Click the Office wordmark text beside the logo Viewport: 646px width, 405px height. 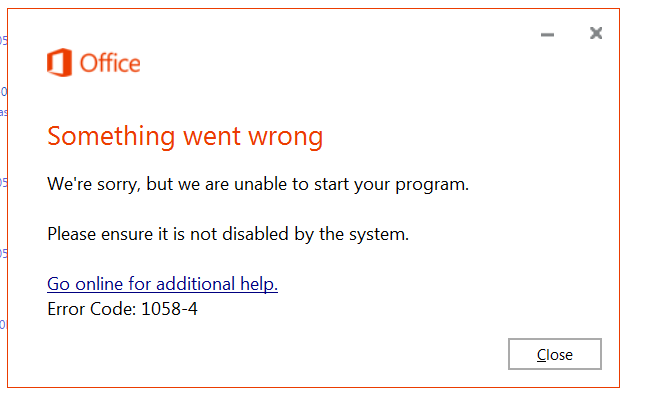(x=110, y=63)
